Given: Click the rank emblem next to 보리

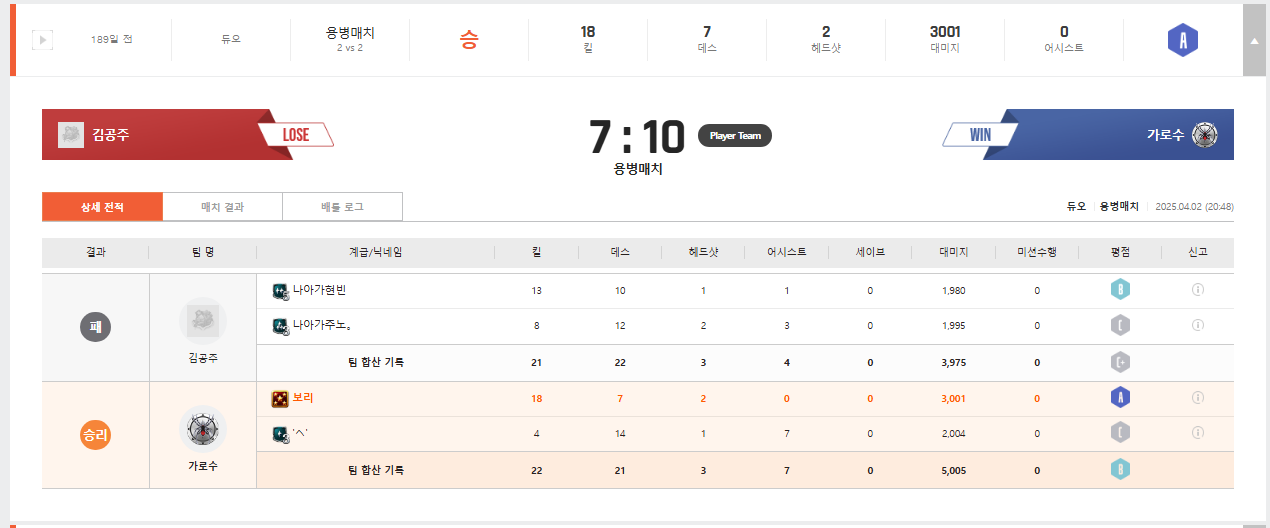Looking at the screenshot, I should tap(280, 399).
